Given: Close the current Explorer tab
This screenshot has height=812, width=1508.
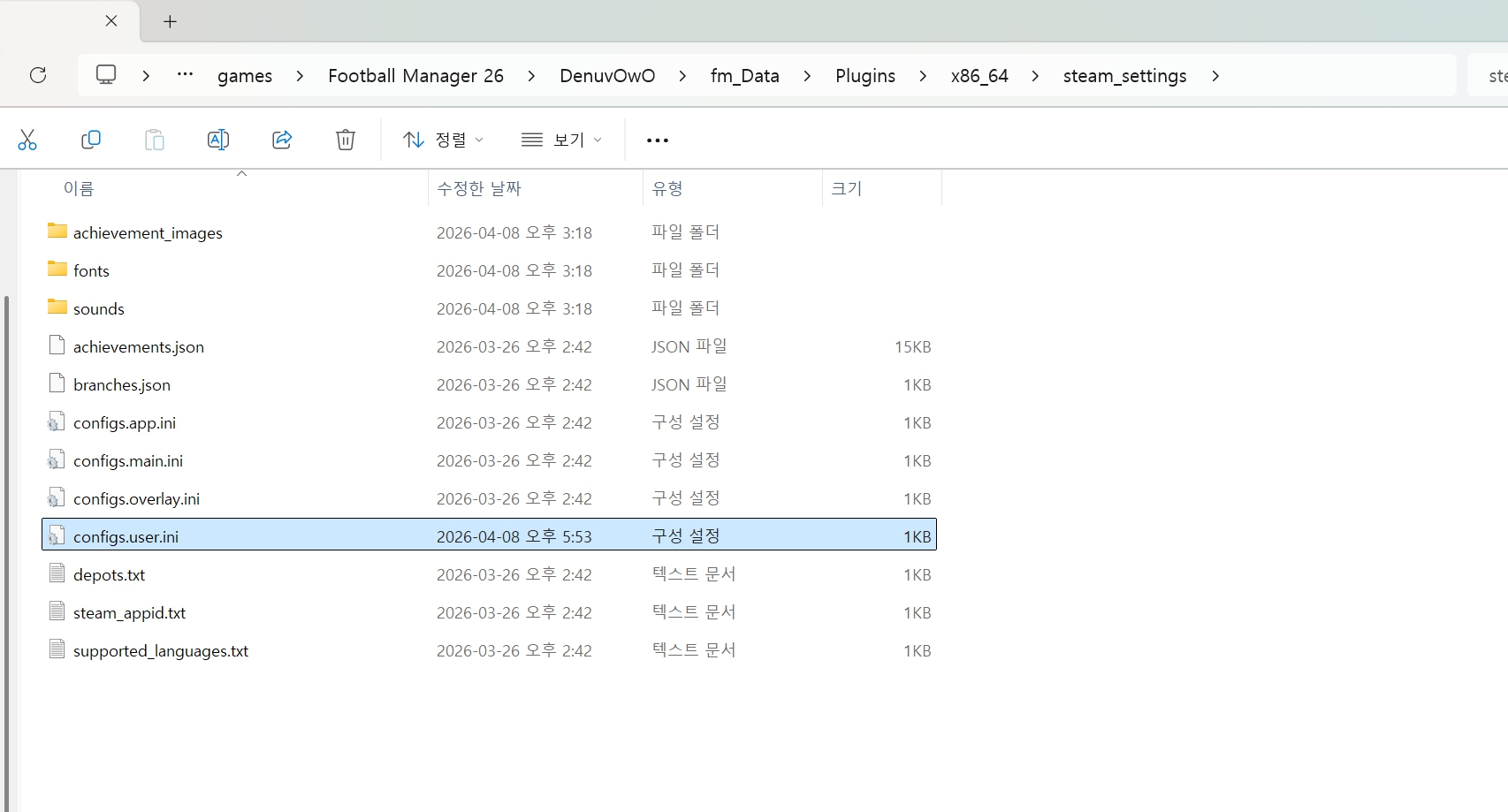Looking at the screenshot, I should [x=111, y=21].
